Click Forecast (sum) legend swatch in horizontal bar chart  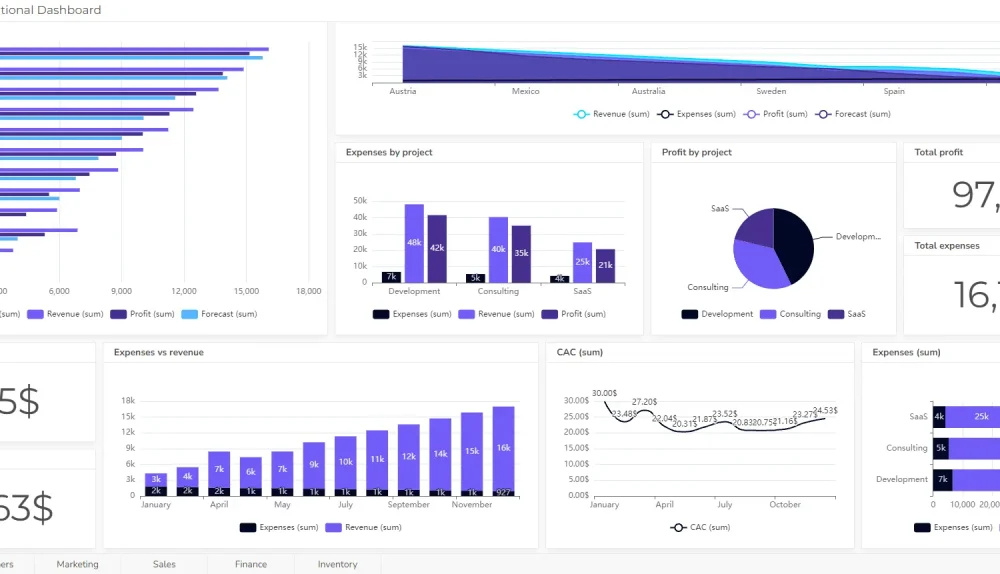pyautogui.click(x=190, y=314)
